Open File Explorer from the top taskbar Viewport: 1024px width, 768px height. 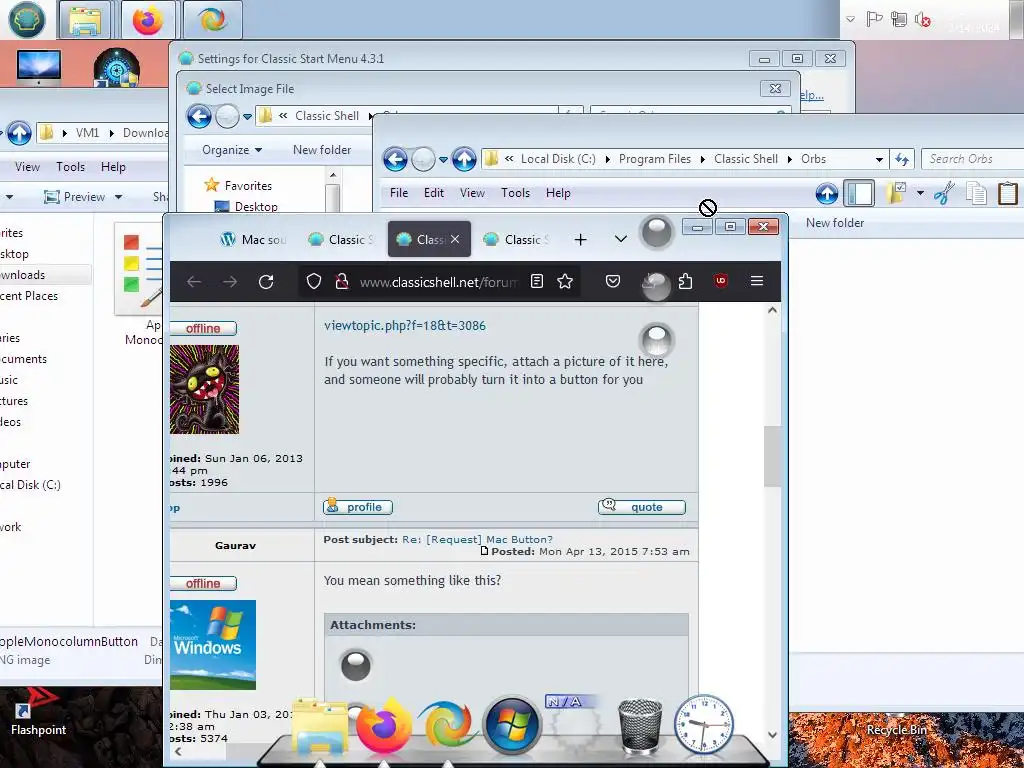click(x=85, y=20)
